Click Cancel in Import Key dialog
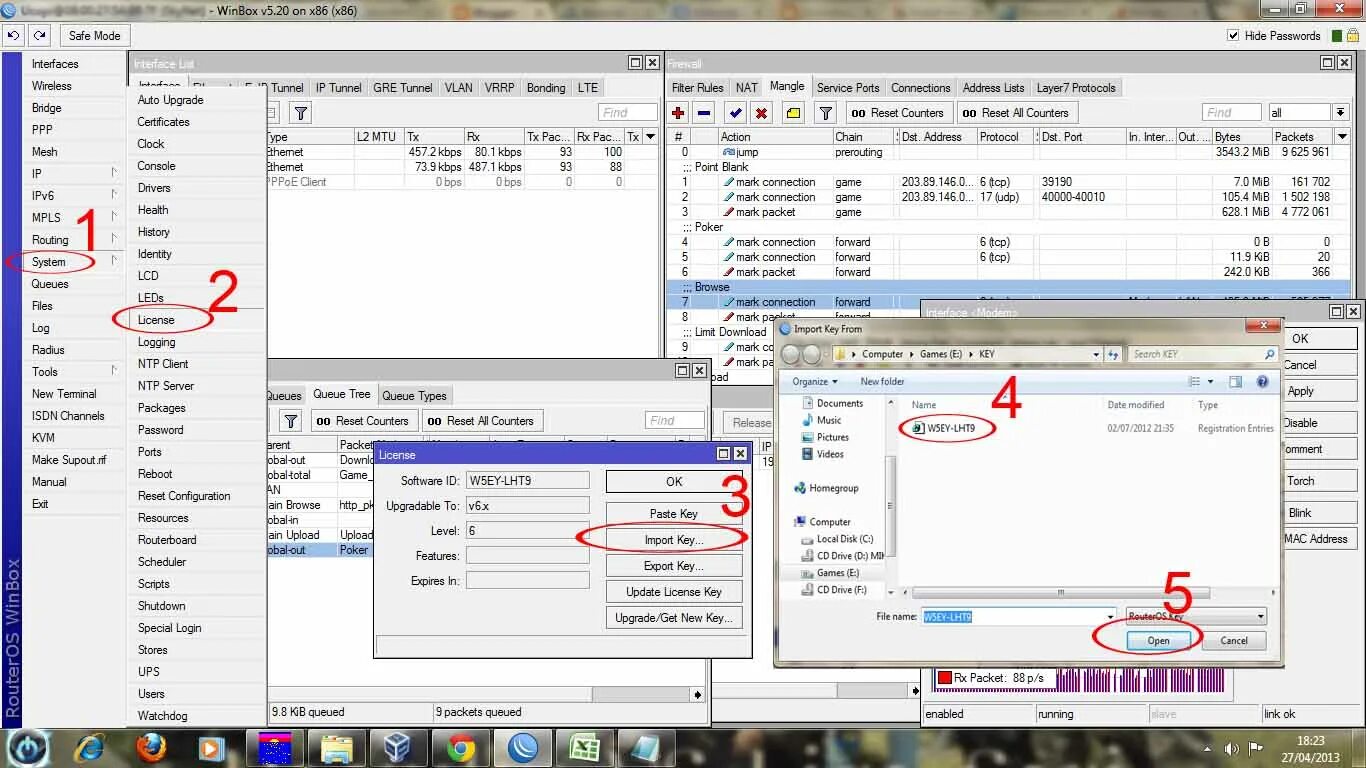The width and height of the screenshot is (1366, 768). tap(1234, 641)
